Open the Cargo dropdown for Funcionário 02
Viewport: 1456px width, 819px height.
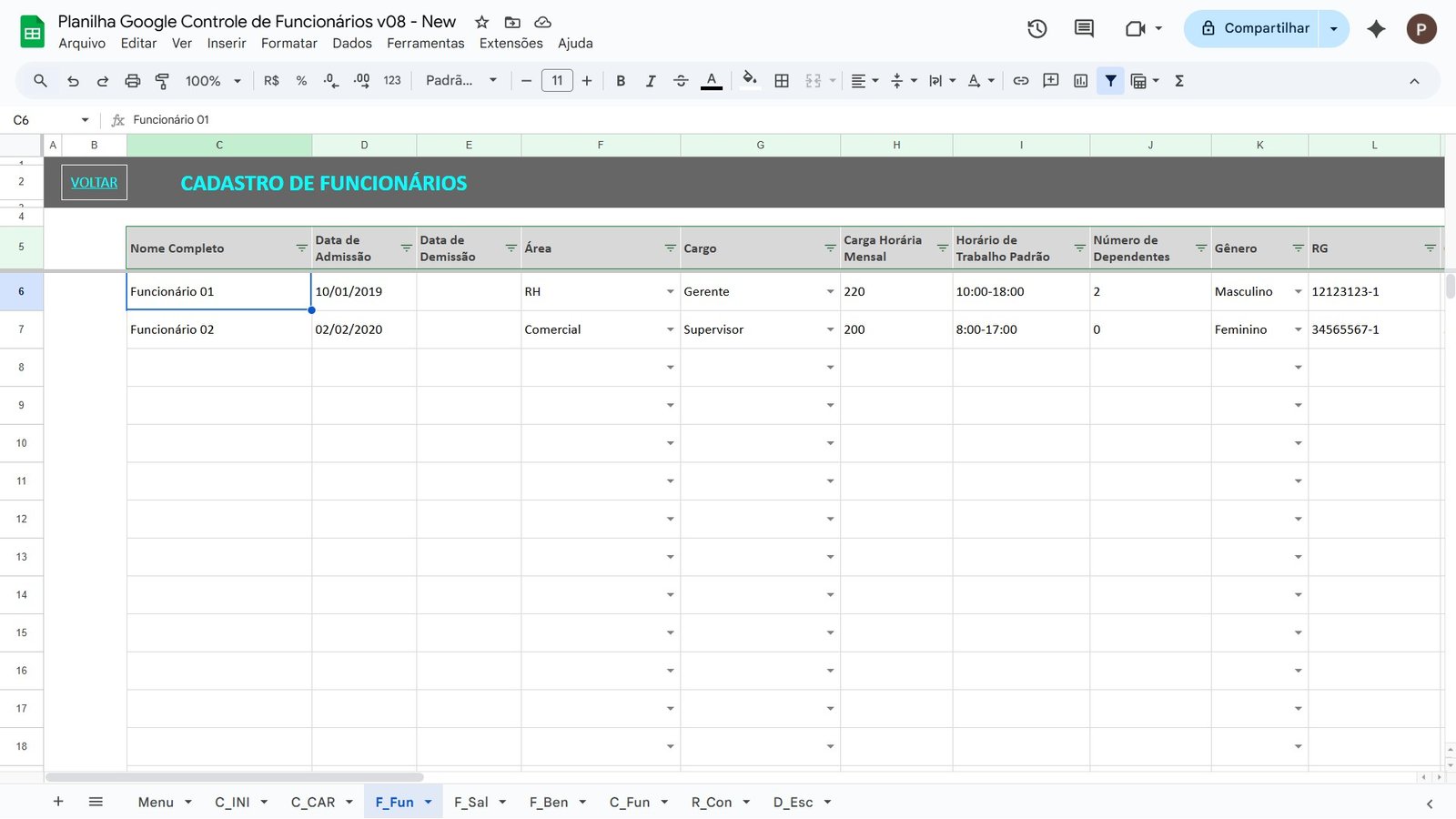(x=828, y=329)
